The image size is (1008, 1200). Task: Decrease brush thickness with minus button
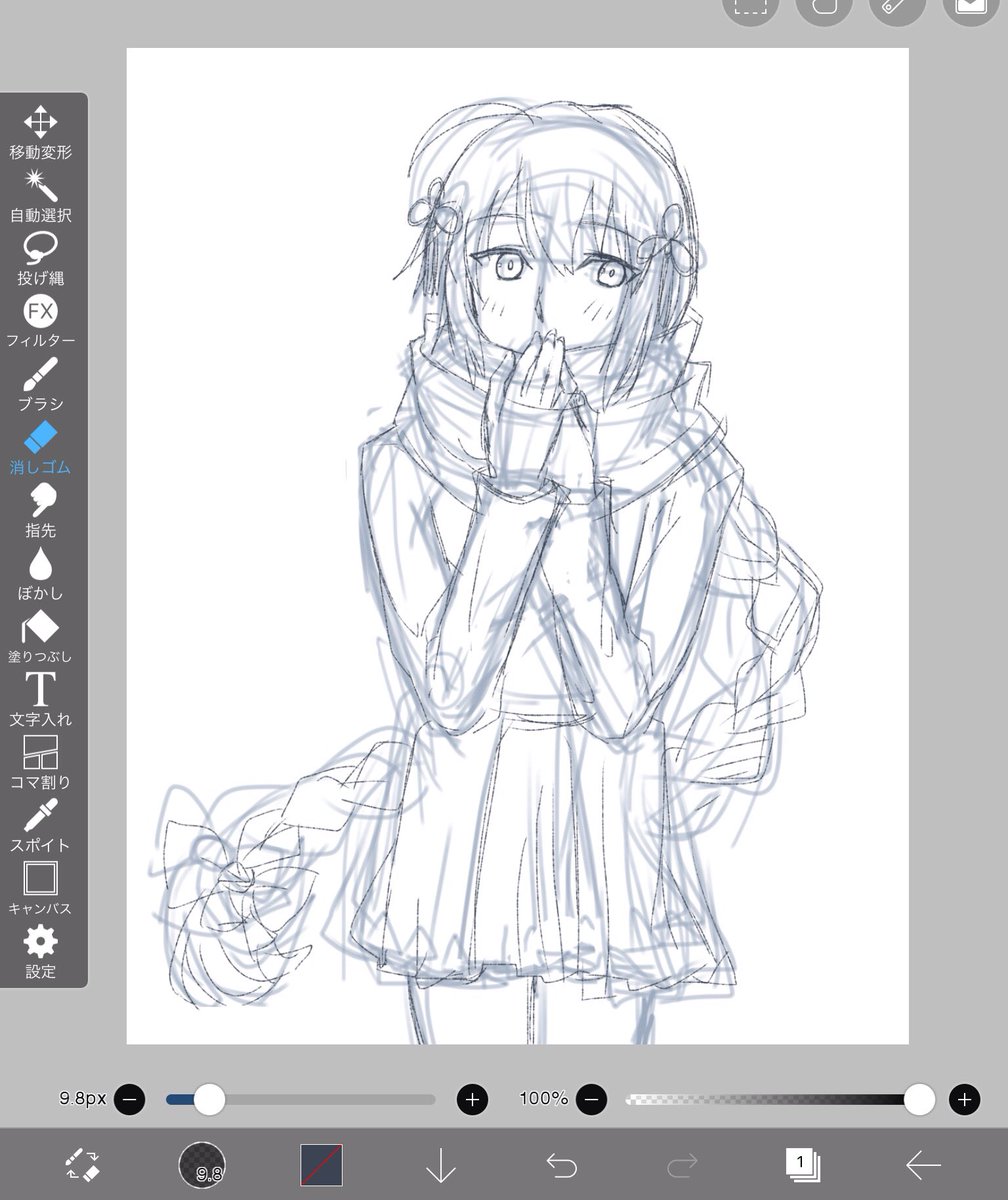coord(129,1100)
